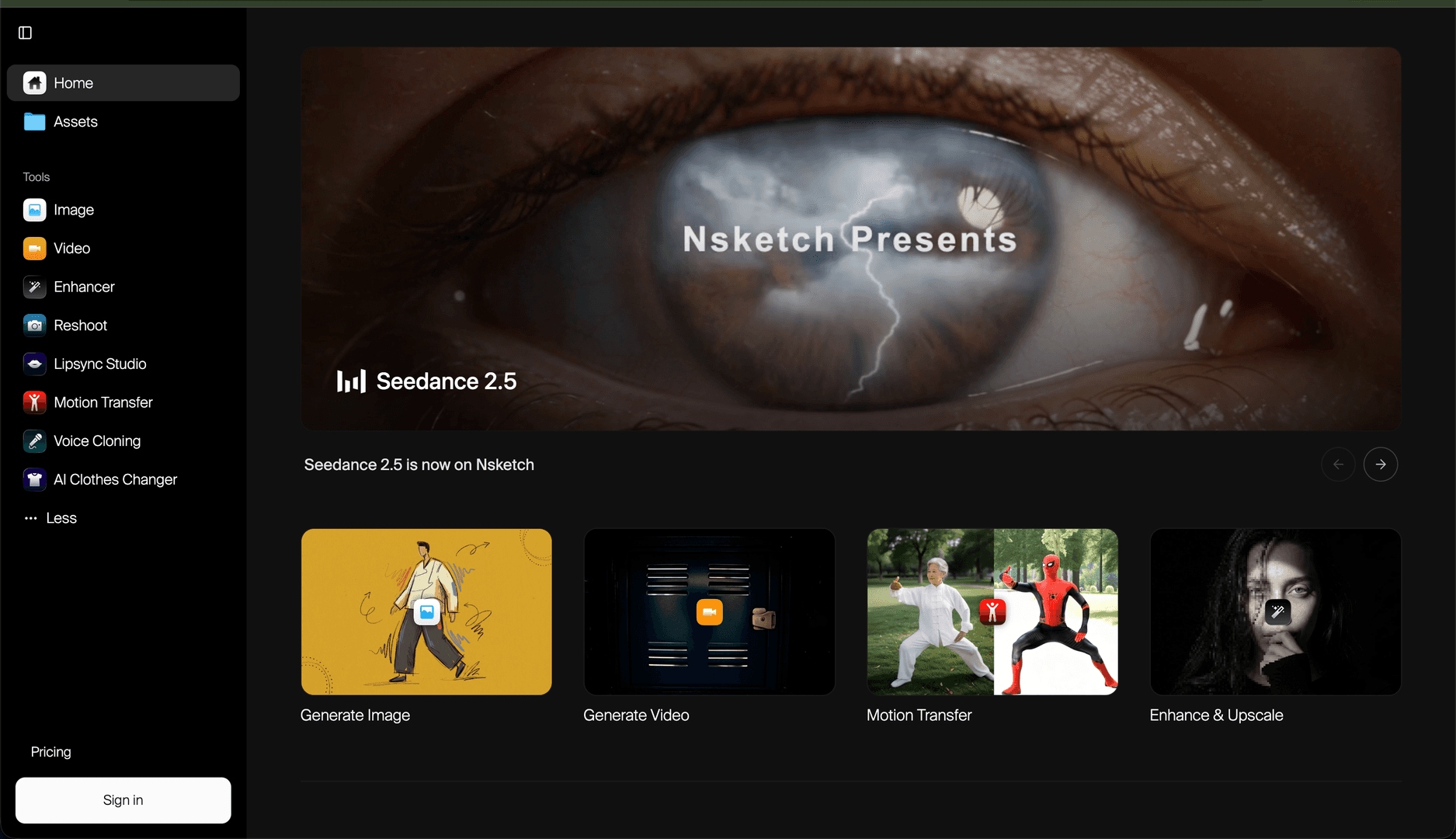
Task: Open the Pricing page link
Action: [x=51, y=752]
